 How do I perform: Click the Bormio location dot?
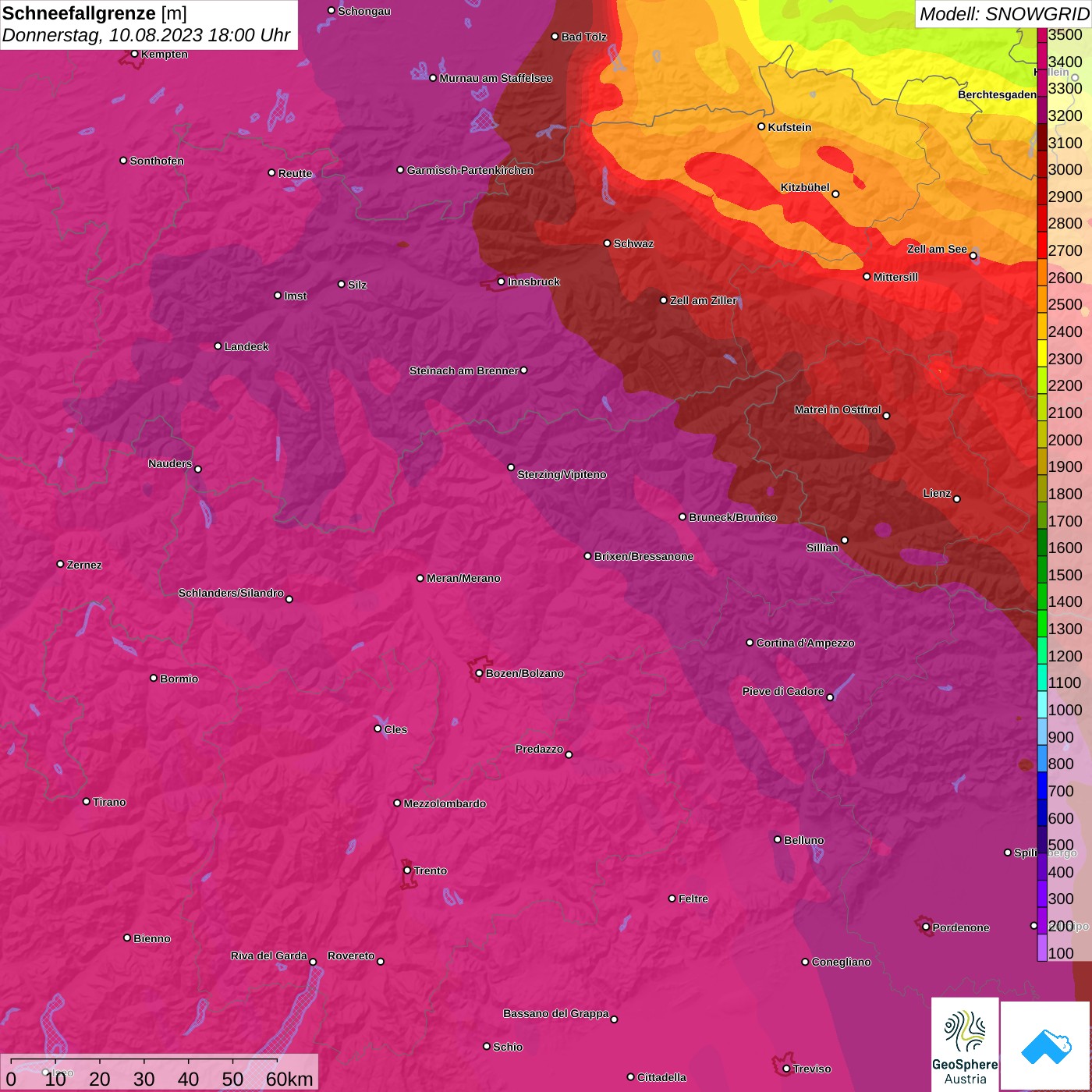point(154,678)
